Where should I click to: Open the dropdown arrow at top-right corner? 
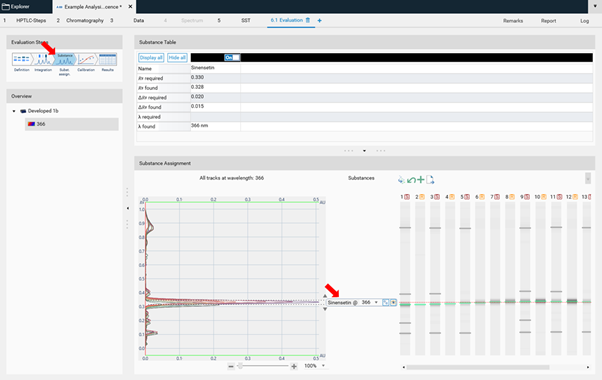(595, 7)
